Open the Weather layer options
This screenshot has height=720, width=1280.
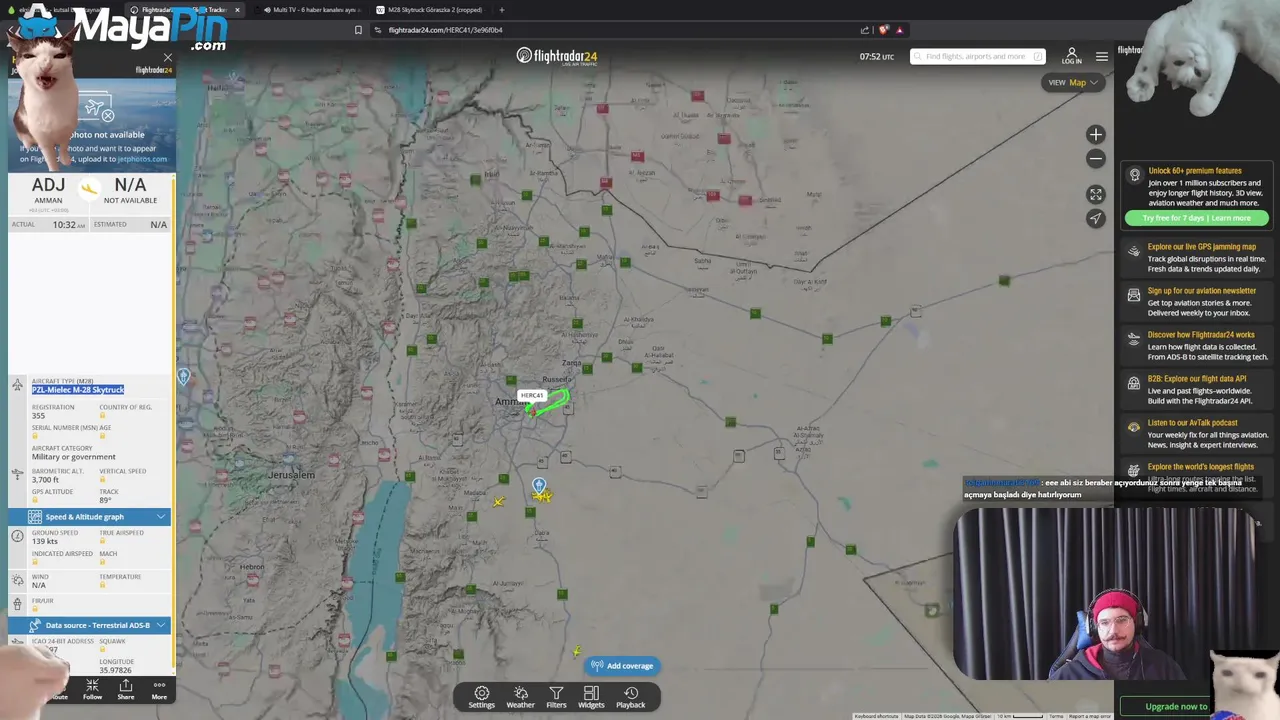520,697
